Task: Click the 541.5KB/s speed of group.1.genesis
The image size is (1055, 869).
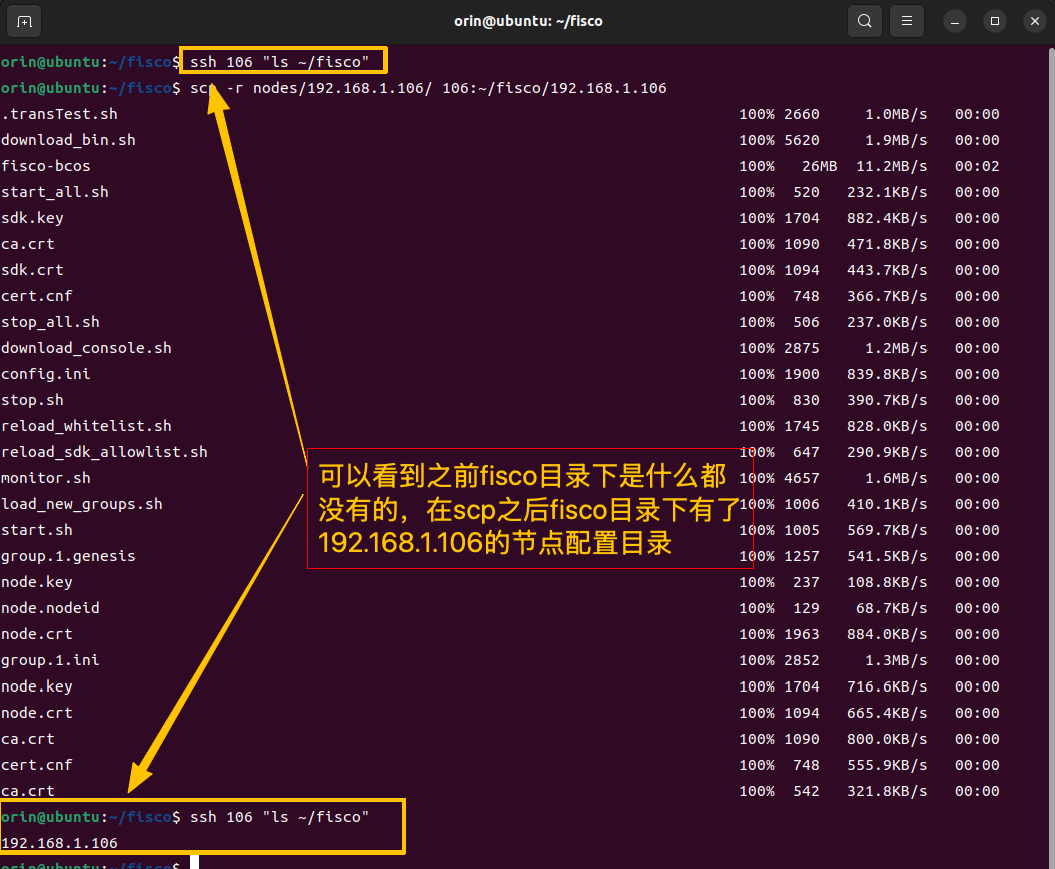Action: (x=887, y=556)
